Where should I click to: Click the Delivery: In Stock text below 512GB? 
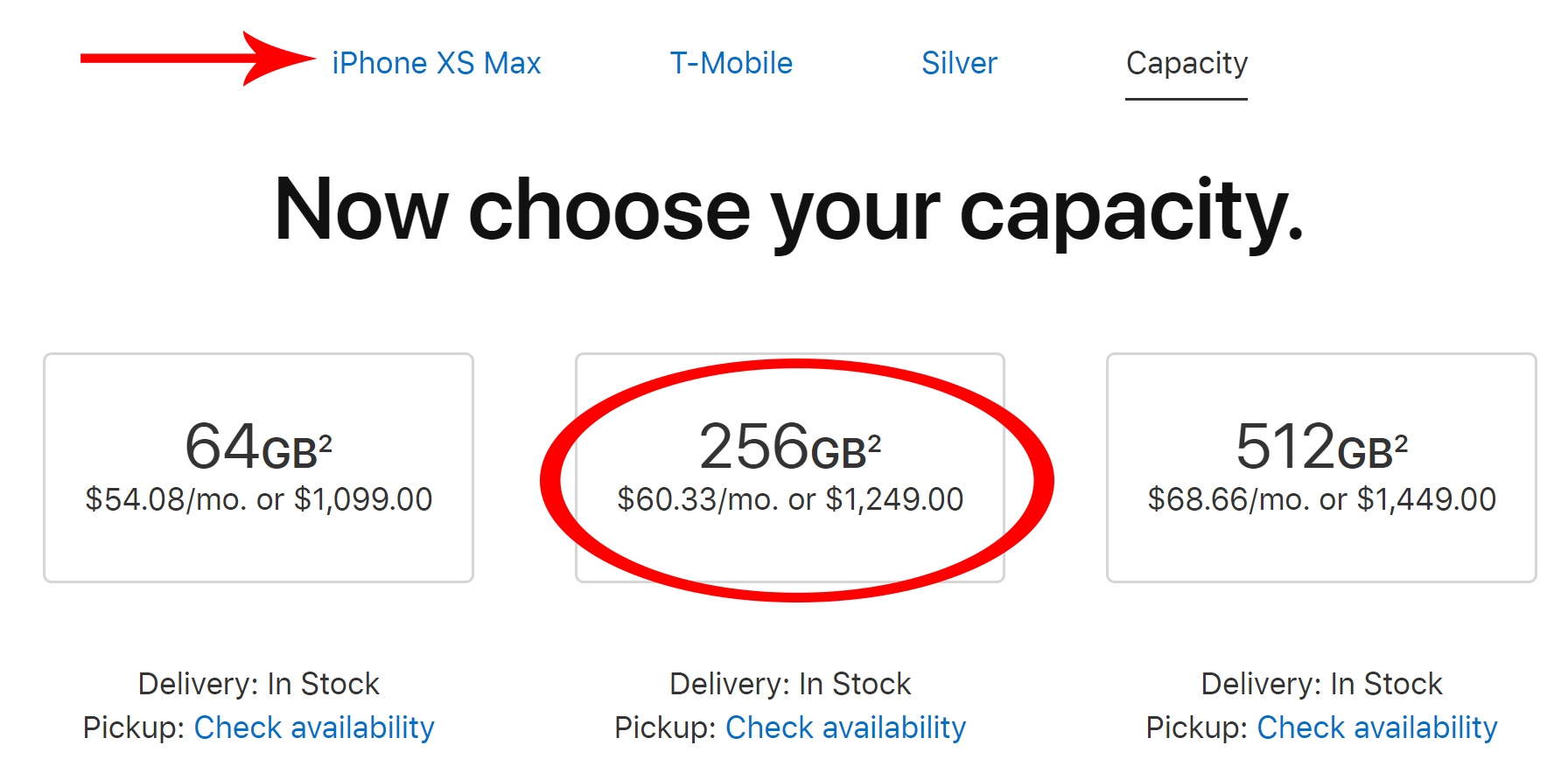[x=1321, y=684]
